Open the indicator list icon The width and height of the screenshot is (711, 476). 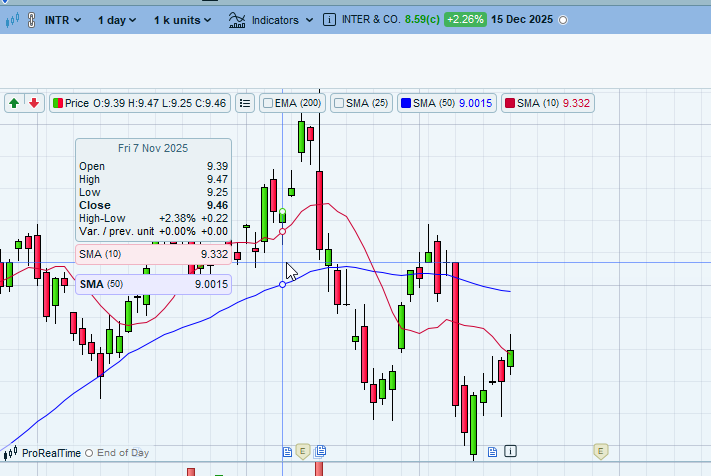[x=245, y=103]
